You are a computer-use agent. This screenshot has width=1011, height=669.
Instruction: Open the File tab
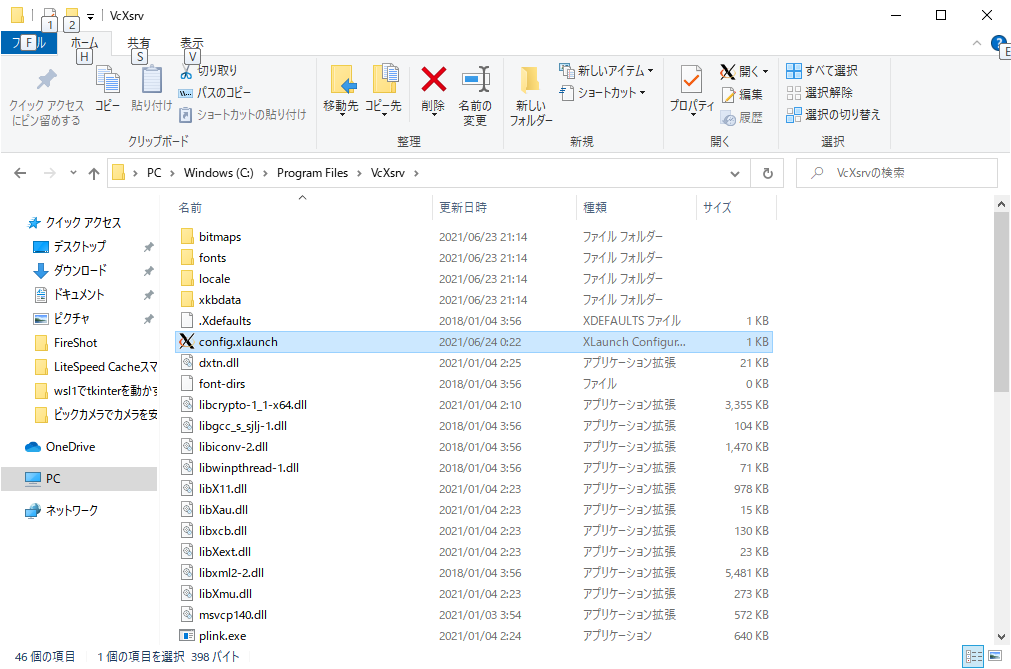tap(29, 43)
